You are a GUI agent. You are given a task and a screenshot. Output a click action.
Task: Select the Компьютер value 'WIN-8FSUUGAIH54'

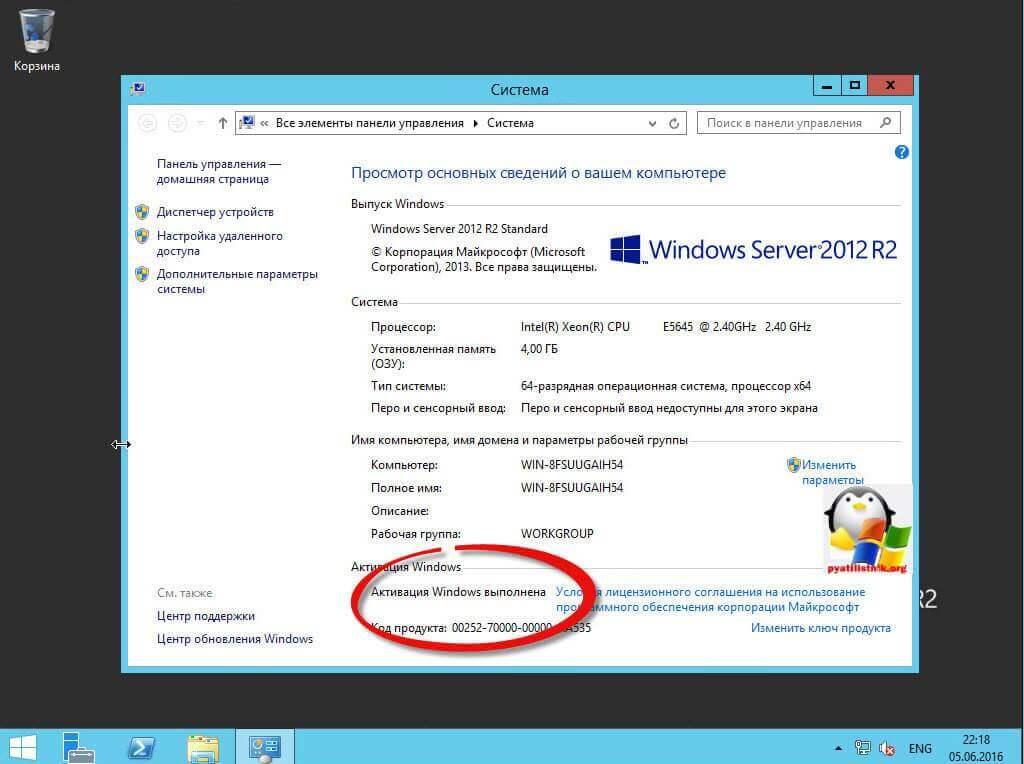[x=571, y=464]
